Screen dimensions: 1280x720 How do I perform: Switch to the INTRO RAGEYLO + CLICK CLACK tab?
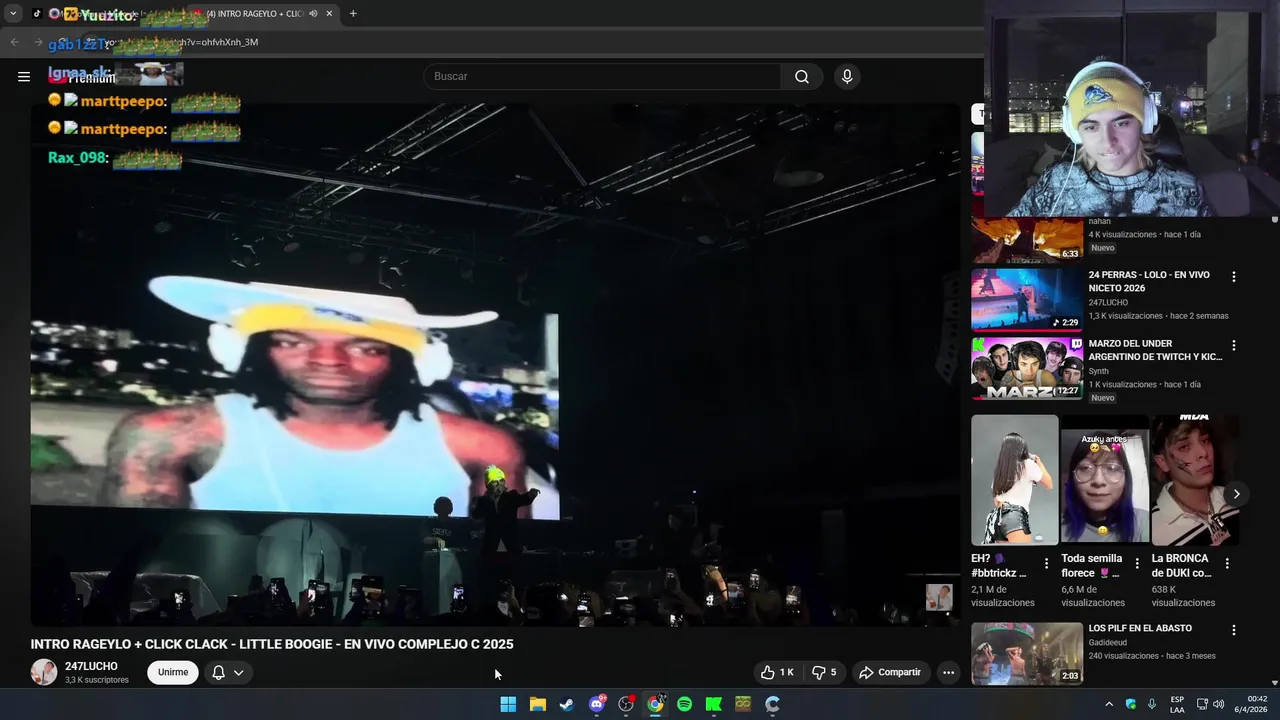(x=254, y=14)
